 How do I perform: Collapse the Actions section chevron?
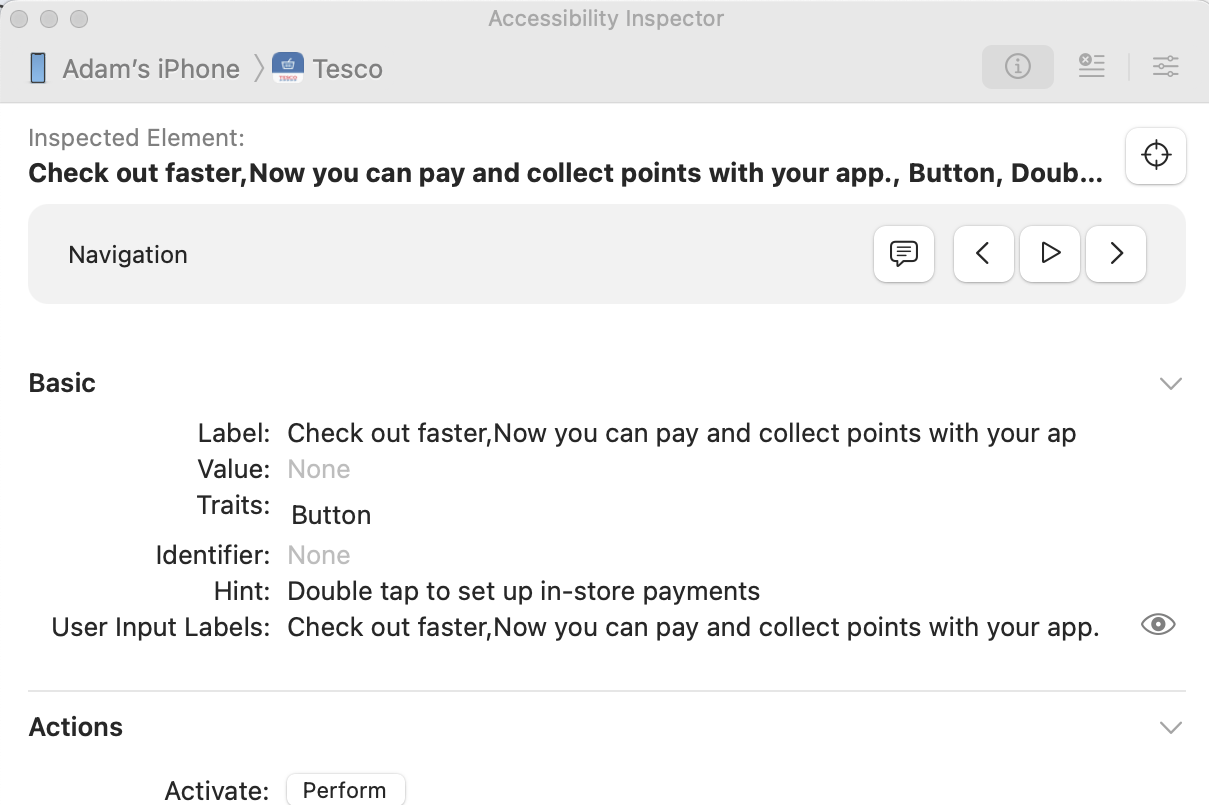click(x=1170, y=728)
